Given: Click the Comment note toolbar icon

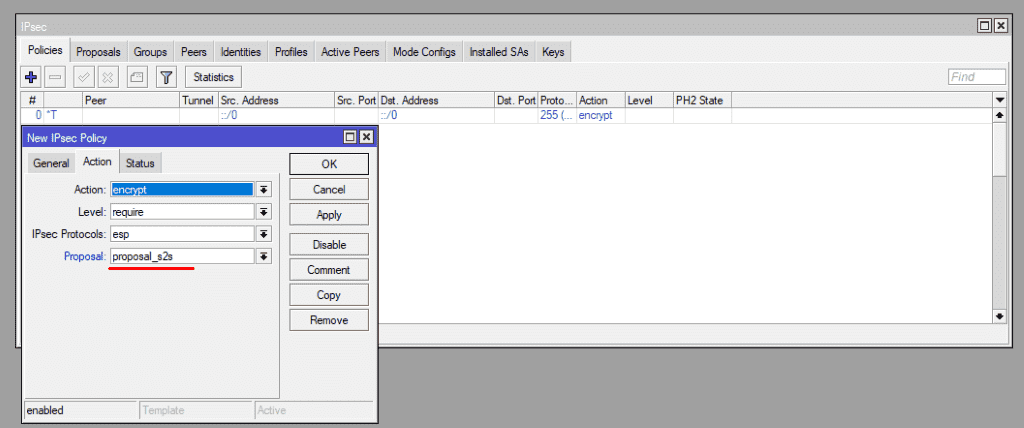Looking at the screenshot, I should click(138, 77).
